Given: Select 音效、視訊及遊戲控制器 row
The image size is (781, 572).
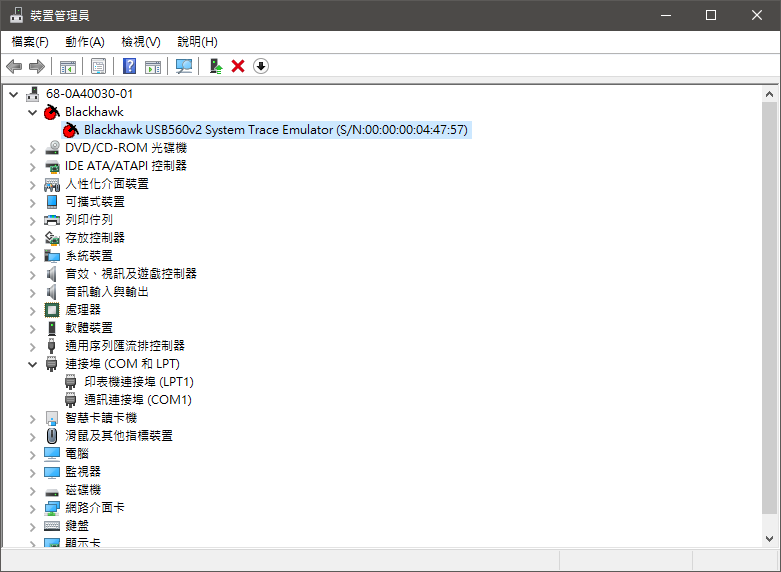Looking at the screenshot, I should (131, 274).
